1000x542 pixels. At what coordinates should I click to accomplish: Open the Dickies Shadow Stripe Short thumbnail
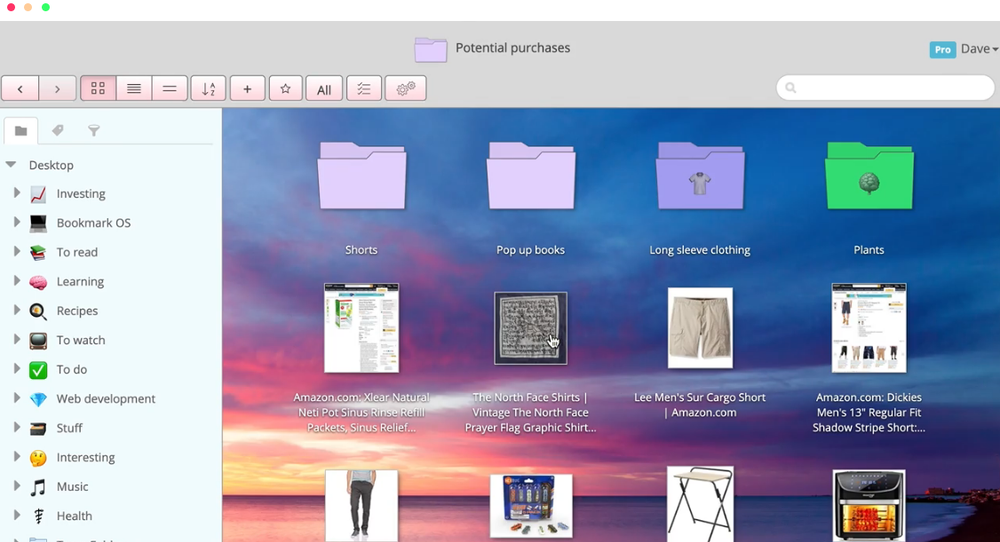[869, 328]
